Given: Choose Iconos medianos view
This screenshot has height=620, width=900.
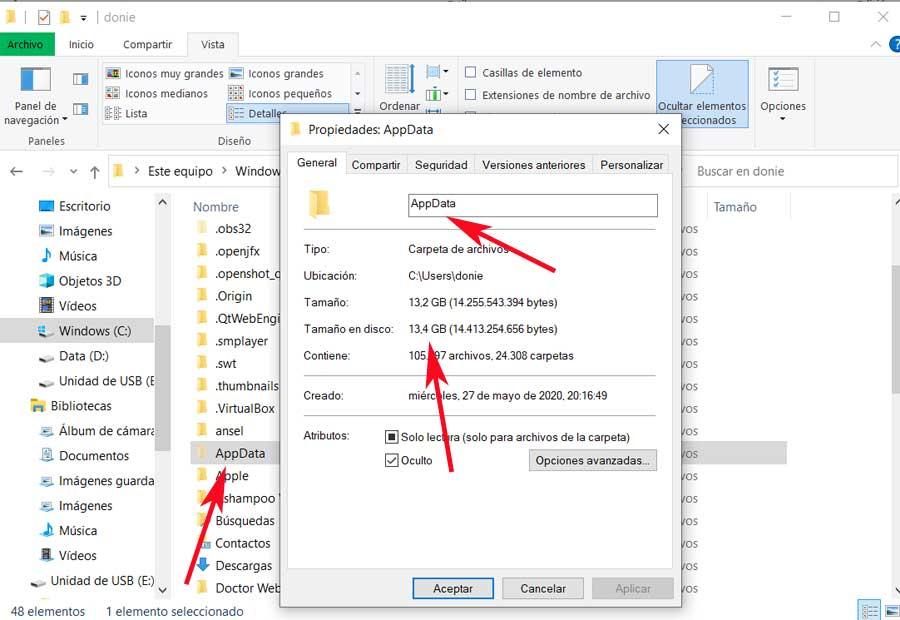Looking at the screenshot, I should click(157, 93).
